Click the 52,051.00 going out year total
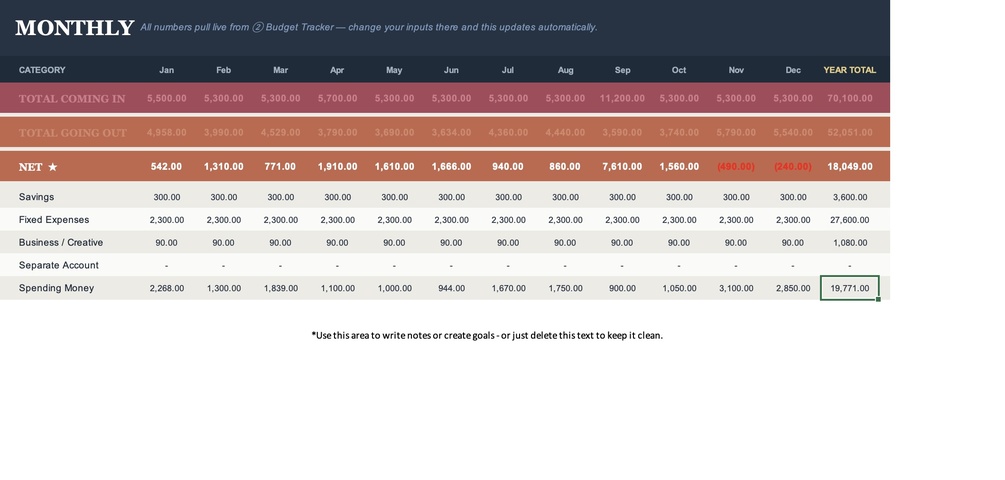The image size is (1005, 480). (849, 133)
